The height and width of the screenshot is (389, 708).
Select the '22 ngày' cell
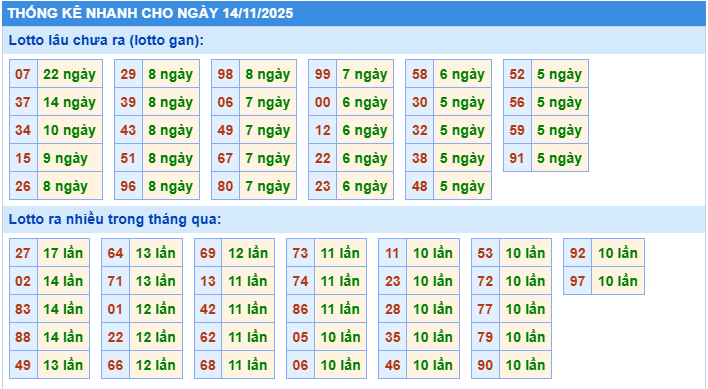pyautogui.click(x=70, y=74)
